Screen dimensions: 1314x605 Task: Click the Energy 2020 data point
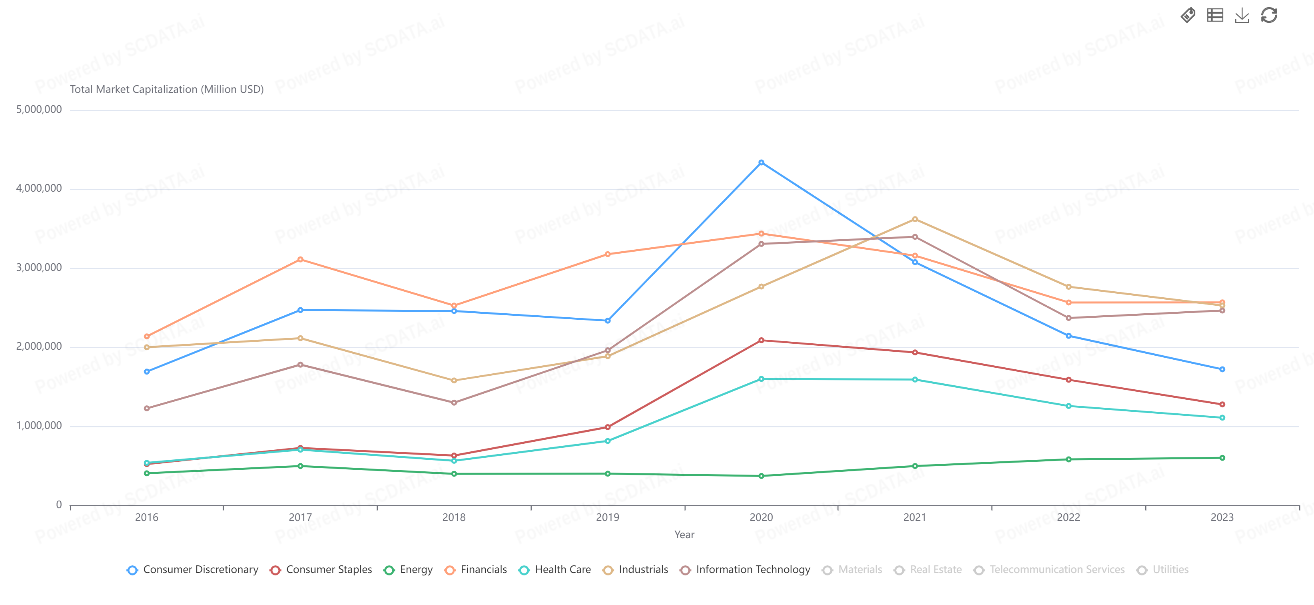pos(761,476)
